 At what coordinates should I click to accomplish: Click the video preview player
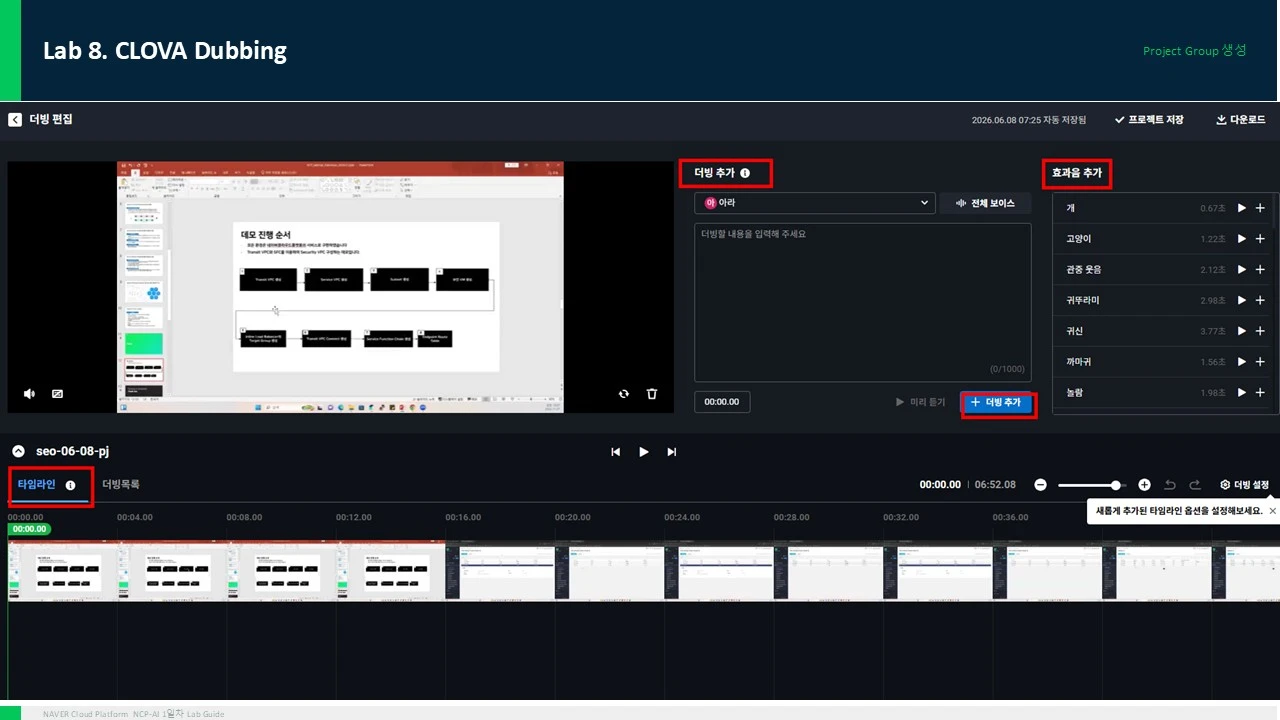tap(341, 287)
